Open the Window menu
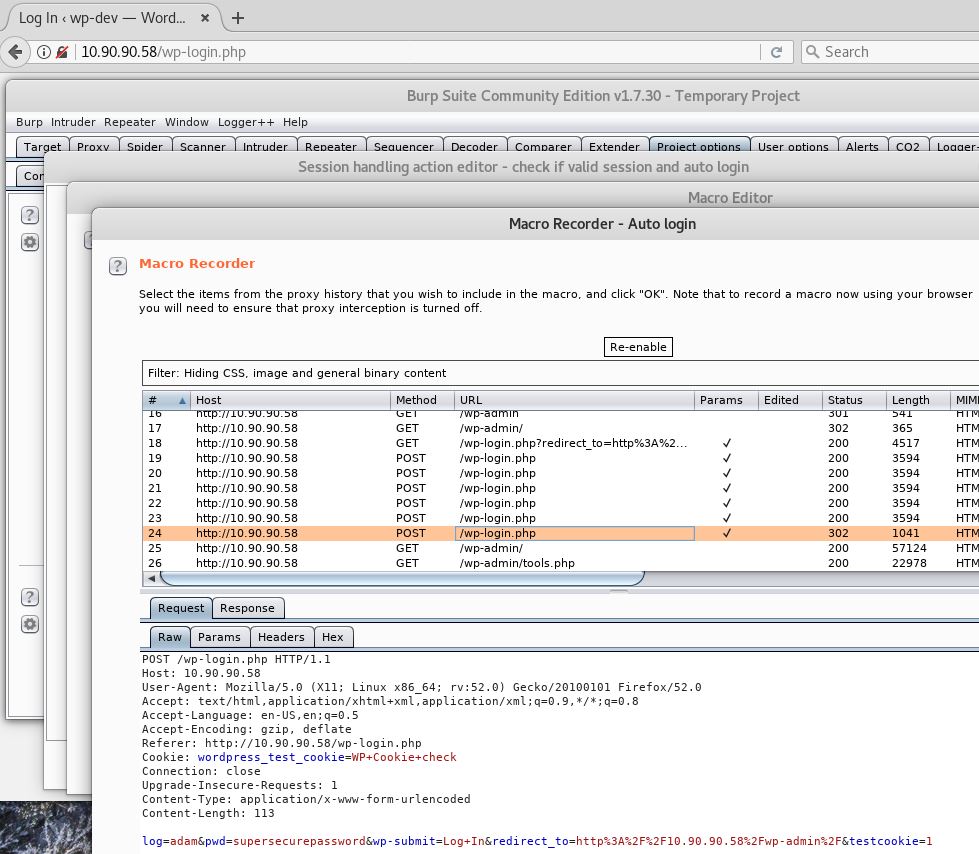This screenshot has width=979, height=854. (x=187, y=122)
